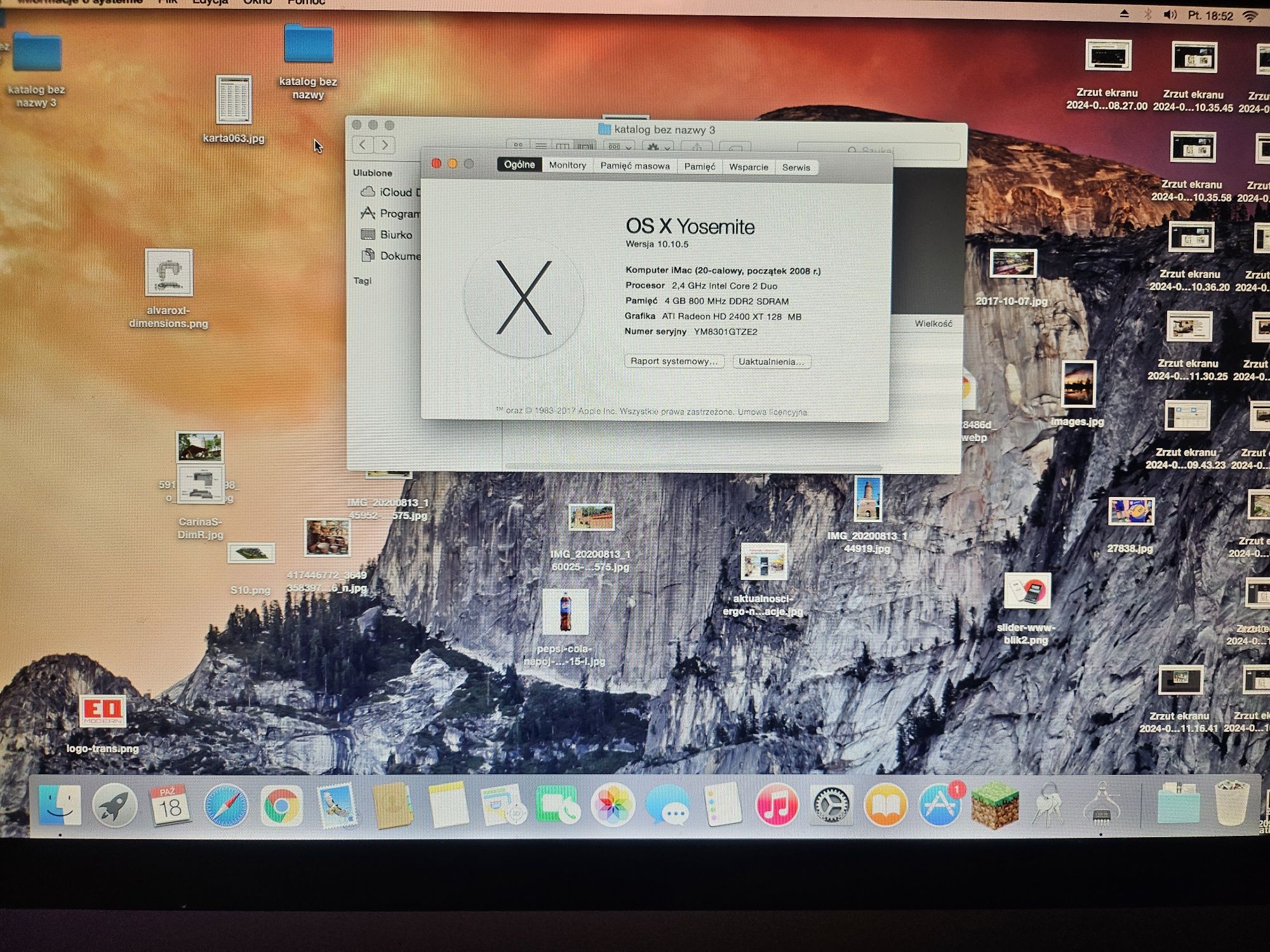The width and height of the screenshot is (1270, 952).
Task: Go forward in Finder window
Action: [385, 145]
